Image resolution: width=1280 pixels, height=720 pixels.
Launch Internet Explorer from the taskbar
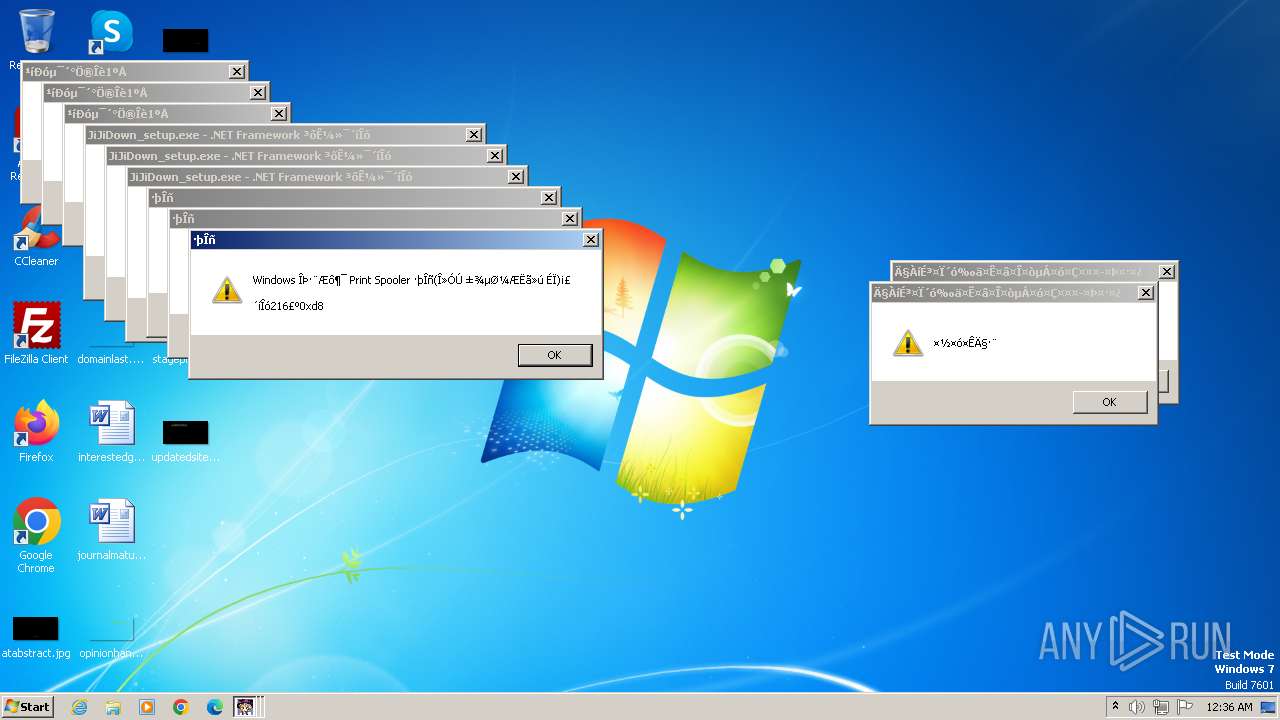80,707
